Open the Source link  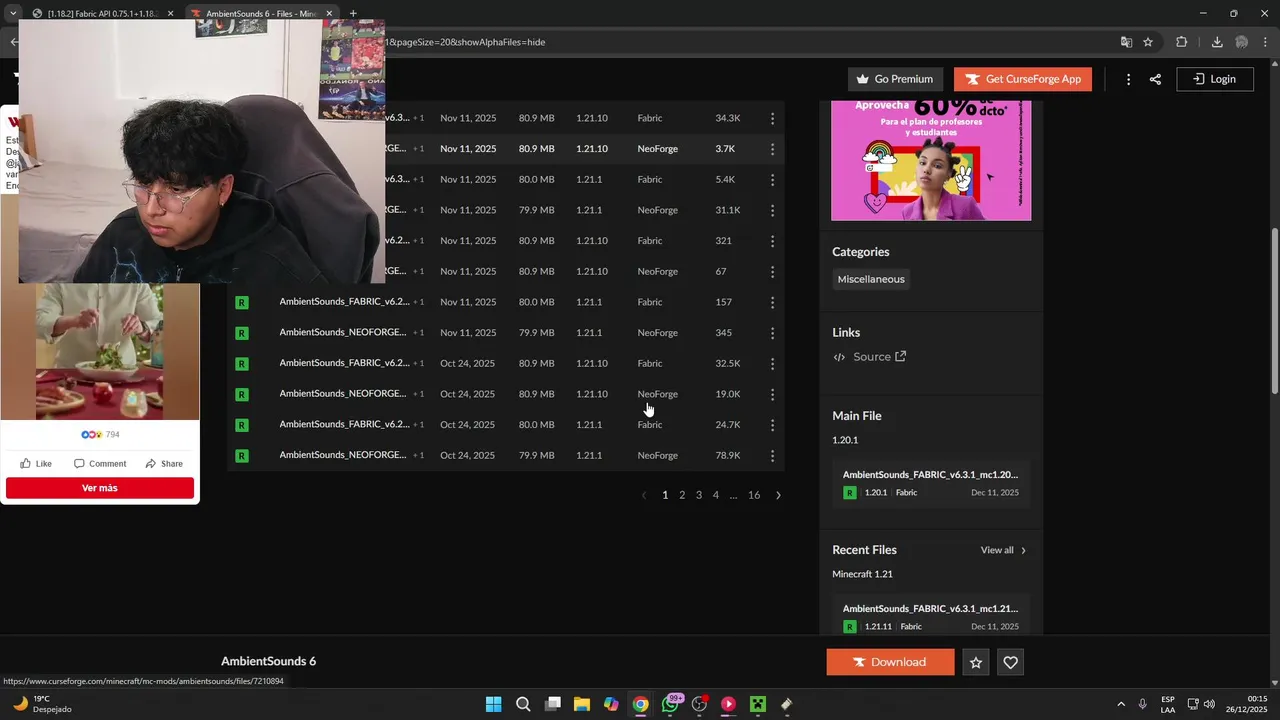870,357
